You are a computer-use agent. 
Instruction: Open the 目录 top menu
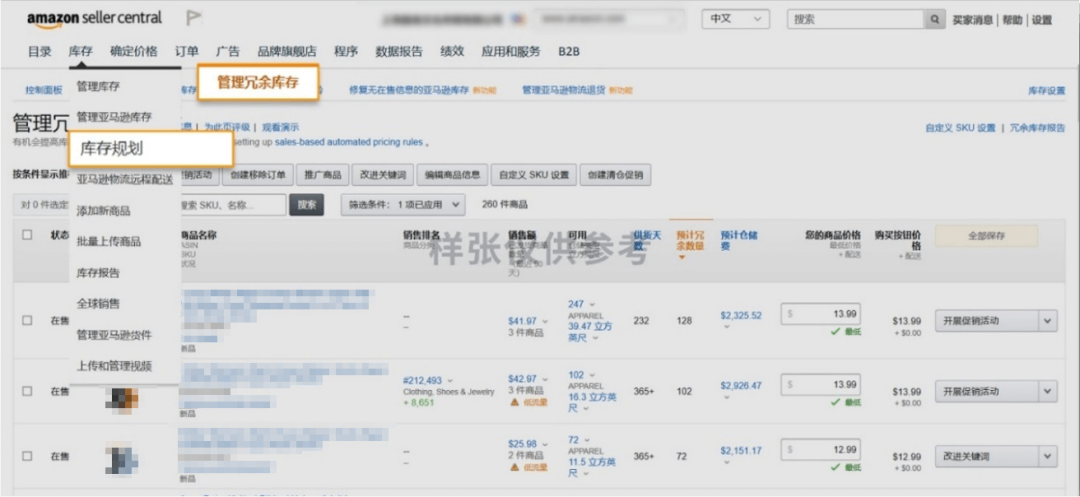click(39, 52)
